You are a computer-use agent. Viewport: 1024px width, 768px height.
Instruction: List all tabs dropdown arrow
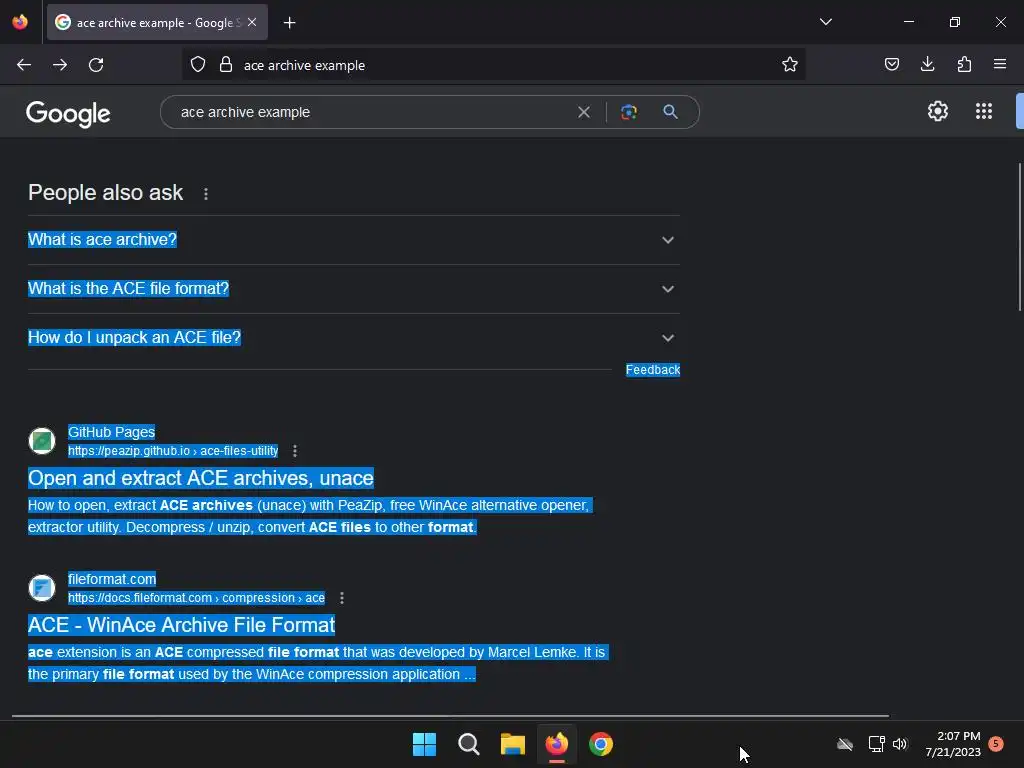(x=825, y=22)
